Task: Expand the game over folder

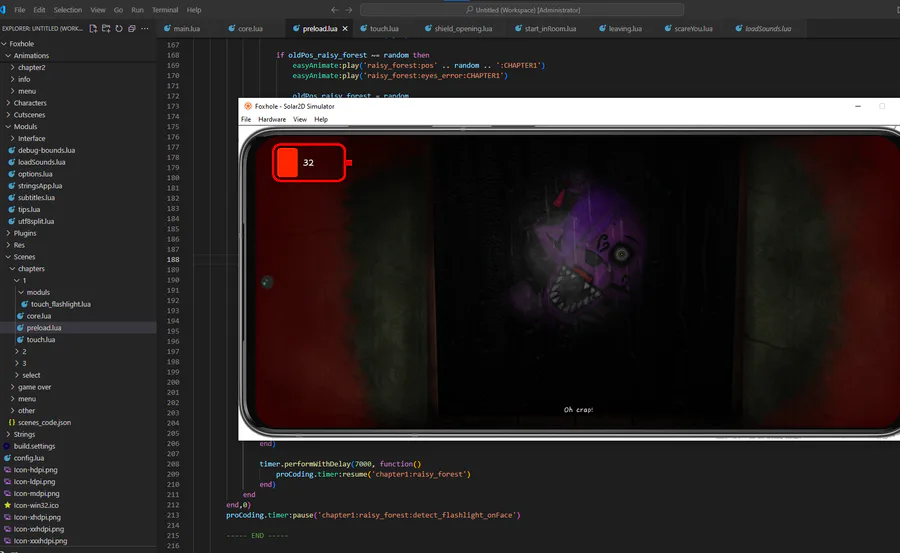Action: (x=34, y=387)
